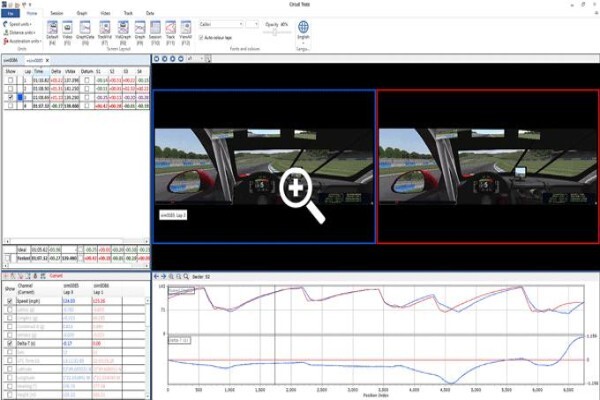Click the VMax column header

(70, 71)
